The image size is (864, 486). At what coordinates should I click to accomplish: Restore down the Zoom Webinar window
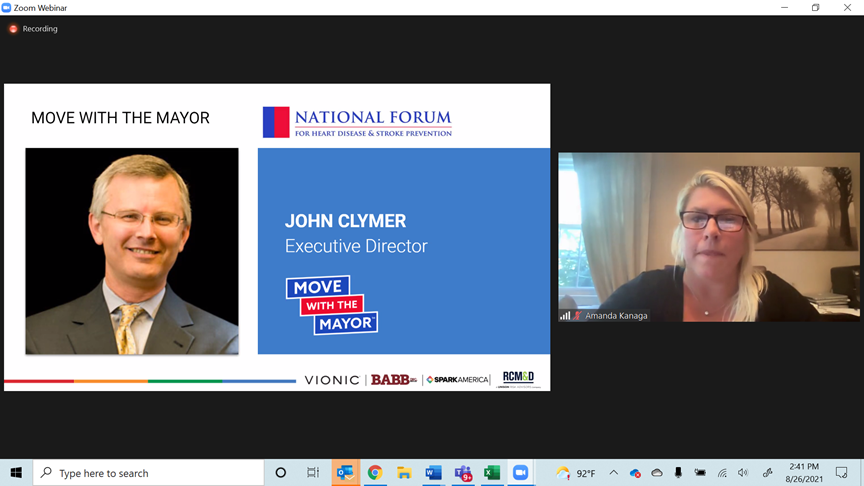pyautogui.click(x=816, y=8)
